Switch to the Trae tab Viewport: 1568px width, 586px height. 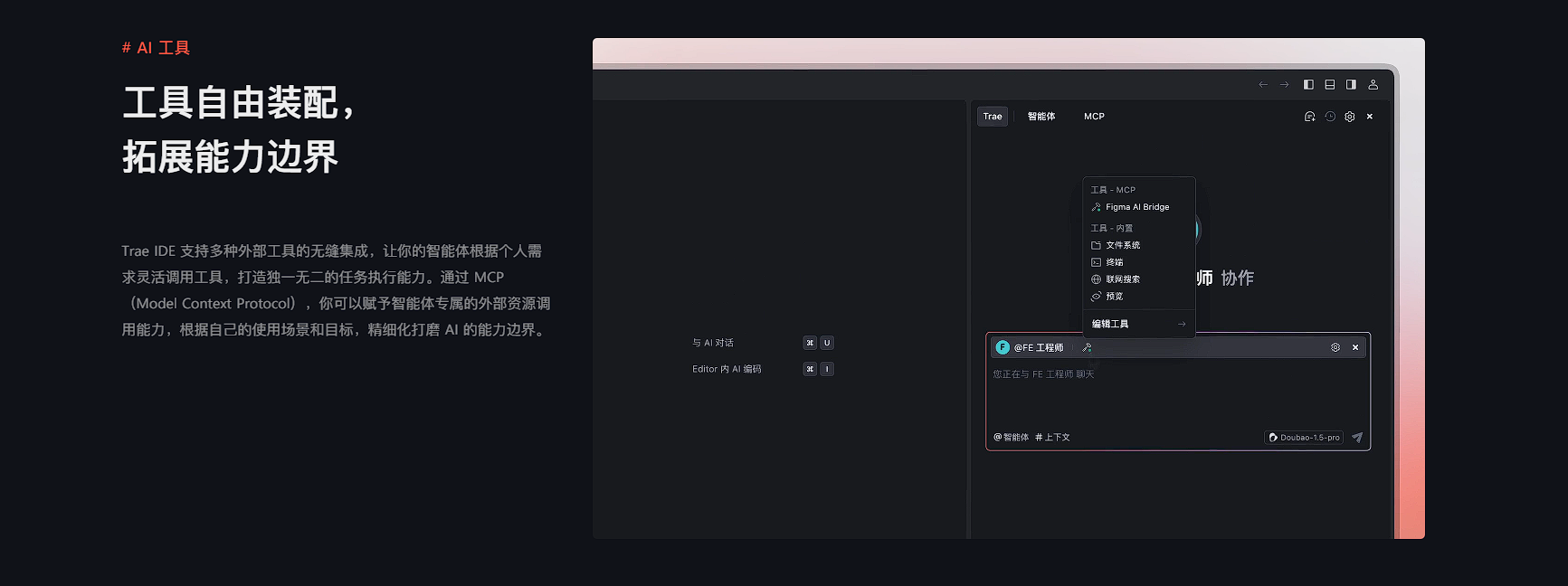[x=993, y=117]
